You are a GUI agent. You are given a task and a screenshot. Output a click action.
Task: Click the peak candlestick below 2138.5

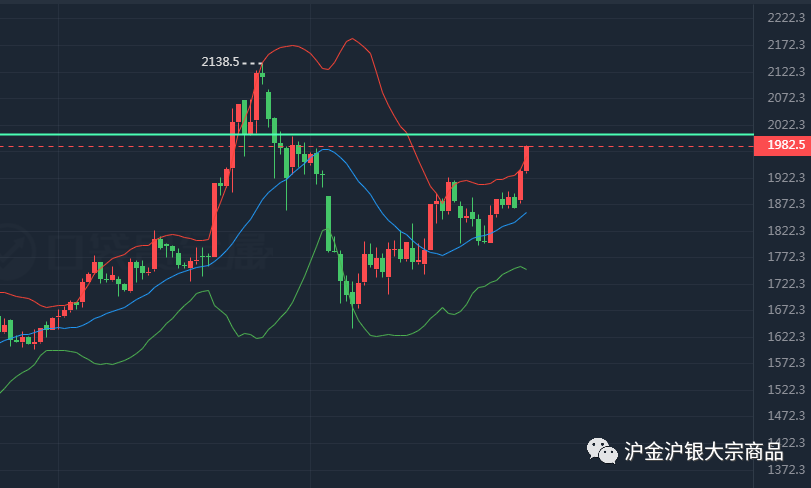pyautogui.click(x=263, y=73)
